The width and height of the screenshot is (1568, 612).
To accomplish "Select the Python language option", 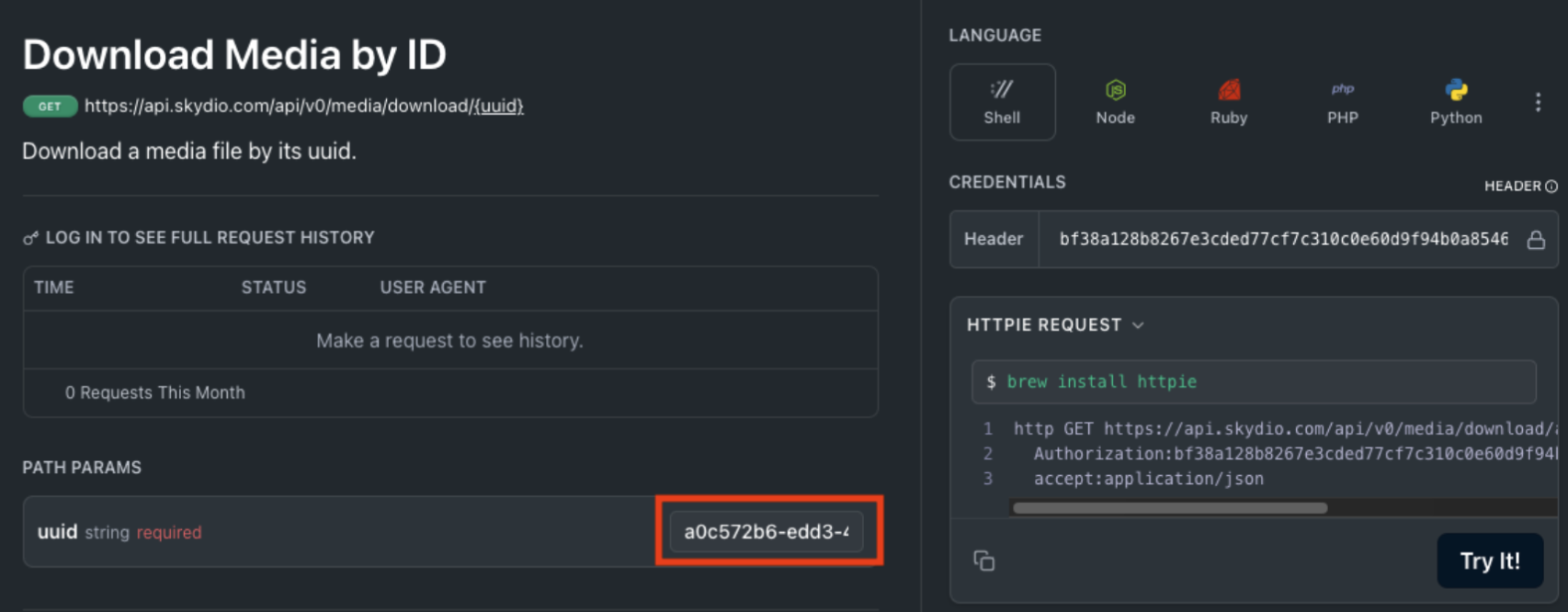I will [x=1456, y=102].
